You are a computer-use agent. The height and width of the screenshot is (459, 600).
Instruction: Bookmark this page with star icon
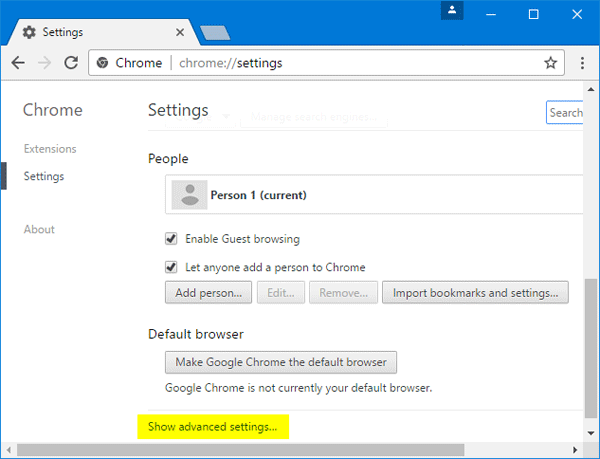point(550,63)
